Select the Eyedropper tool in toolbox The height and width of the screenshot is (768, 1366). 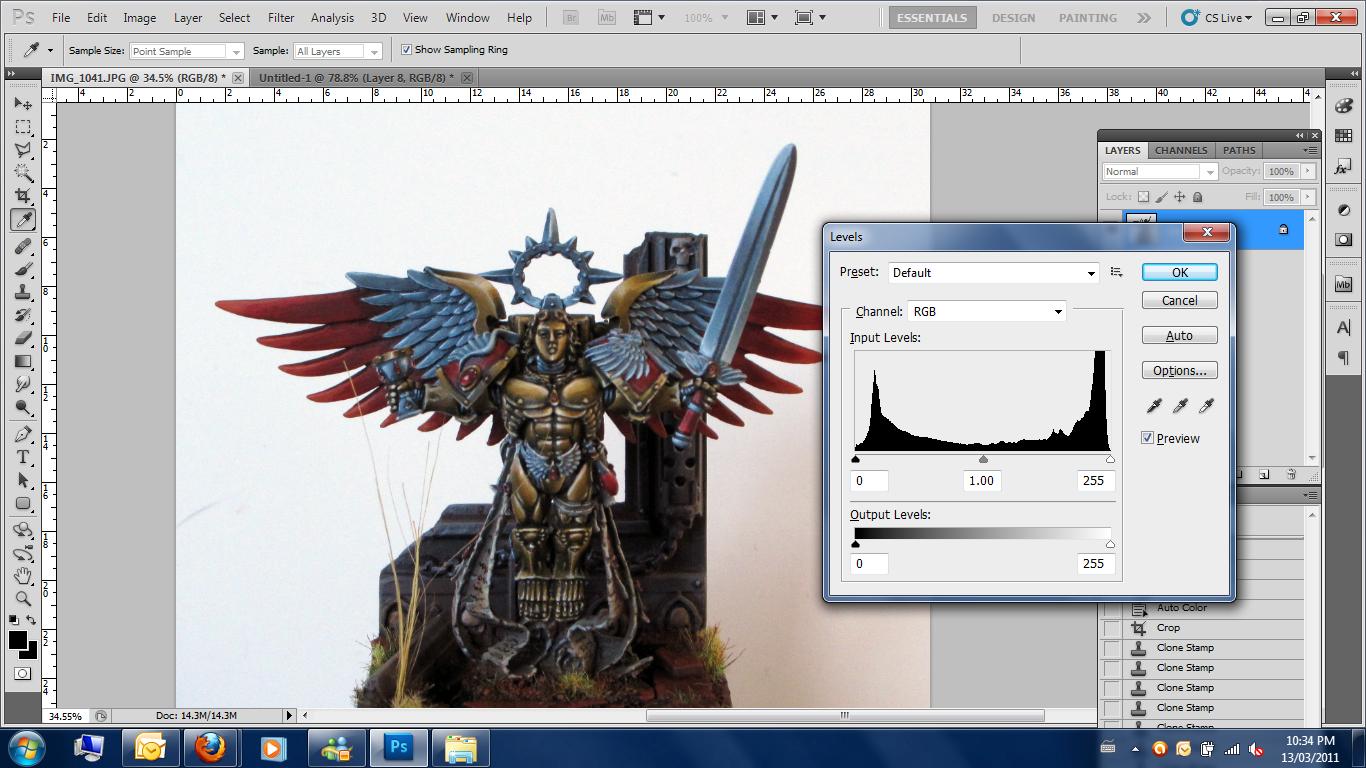pos(23,220)
